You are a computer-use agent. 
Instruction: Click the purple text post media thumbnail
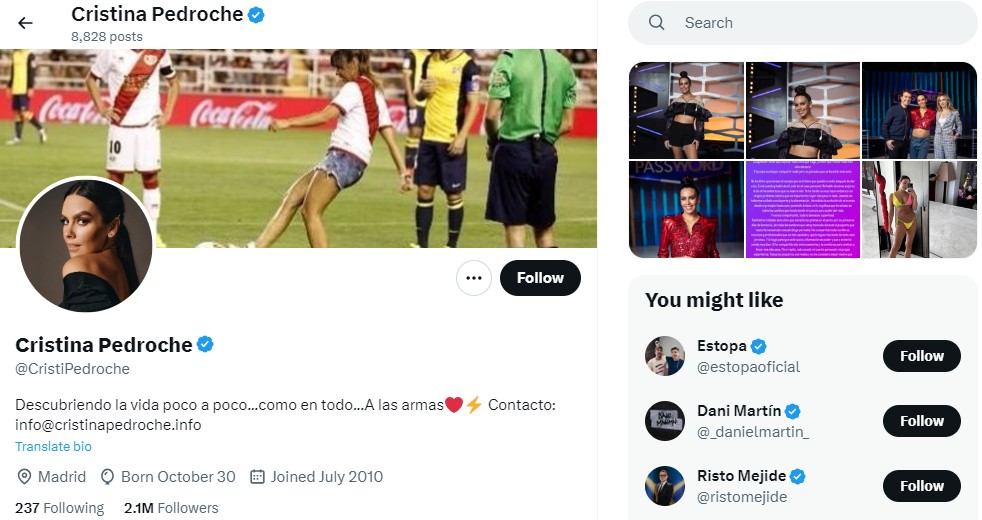coord(802,210)
